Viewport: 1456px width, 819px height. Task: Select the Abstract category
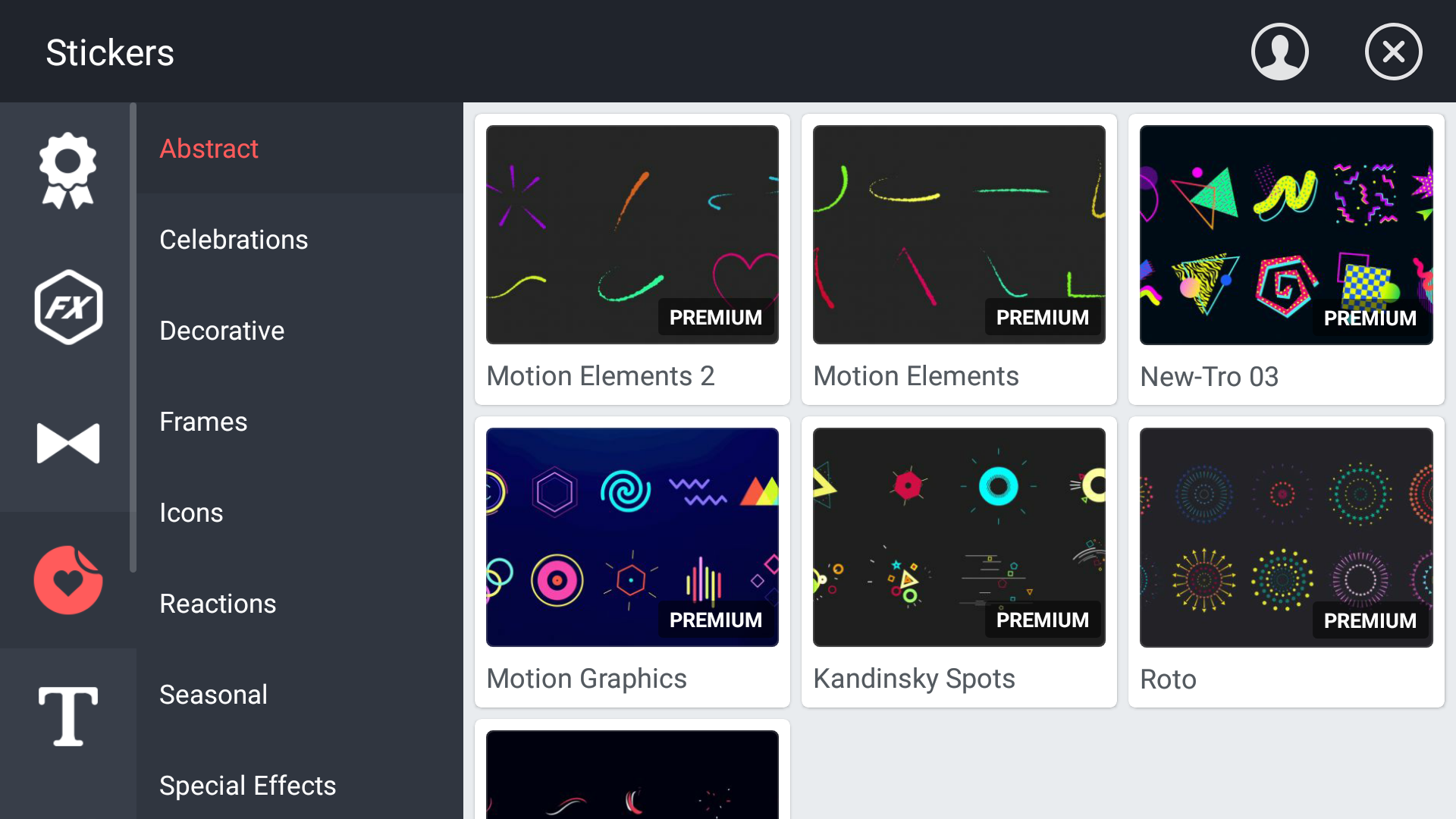coord(209,149)
